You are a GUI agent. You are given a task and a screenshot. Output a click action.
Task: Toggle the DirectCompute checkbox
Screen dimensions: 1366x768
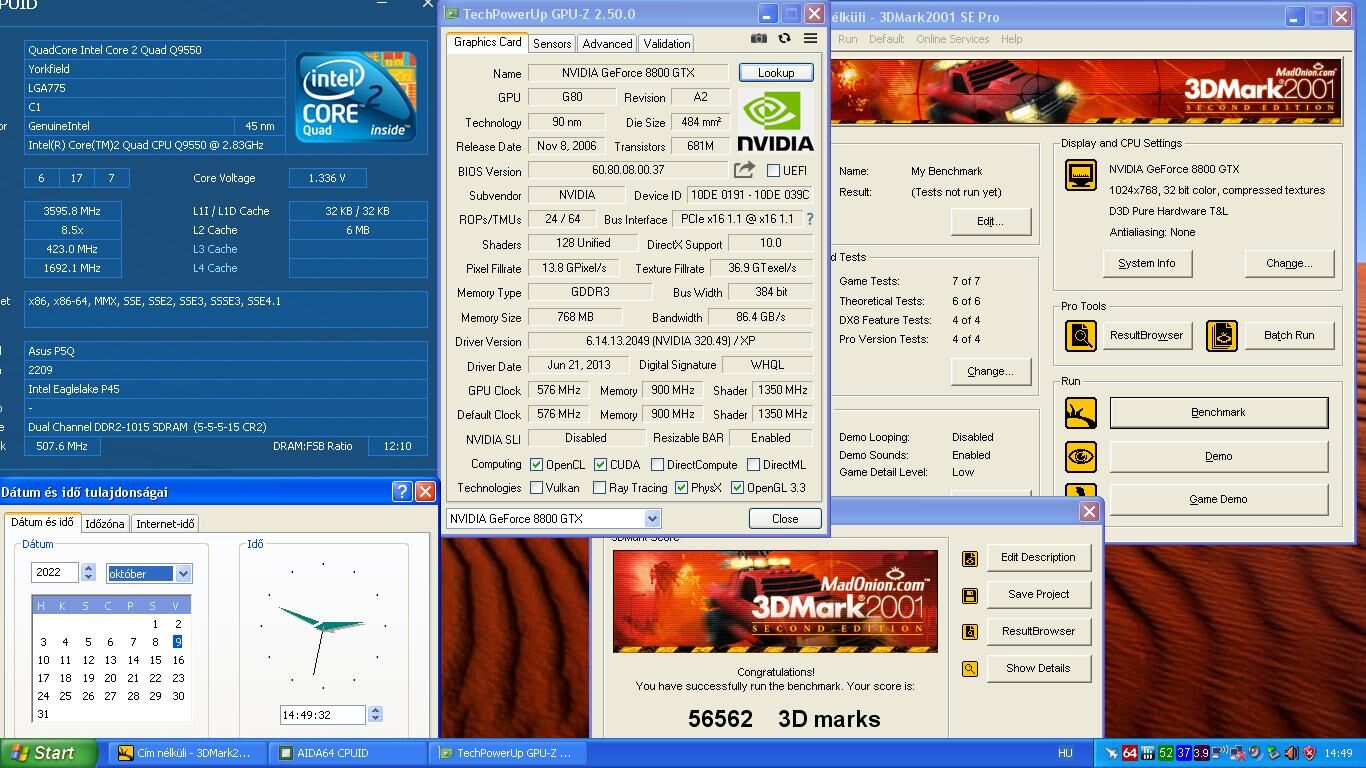(x=657, y=465)
